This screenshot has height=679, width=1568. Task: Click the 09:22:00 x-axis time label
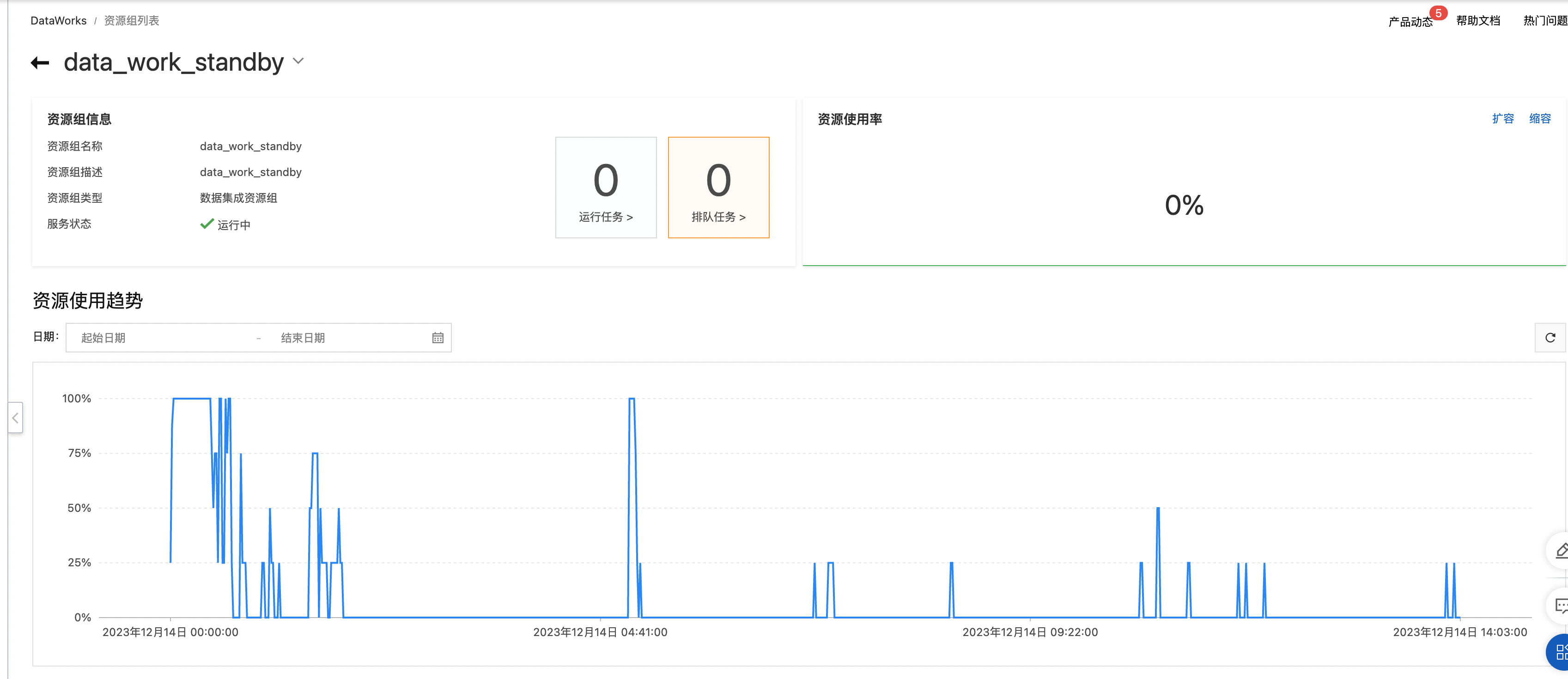1030,632
